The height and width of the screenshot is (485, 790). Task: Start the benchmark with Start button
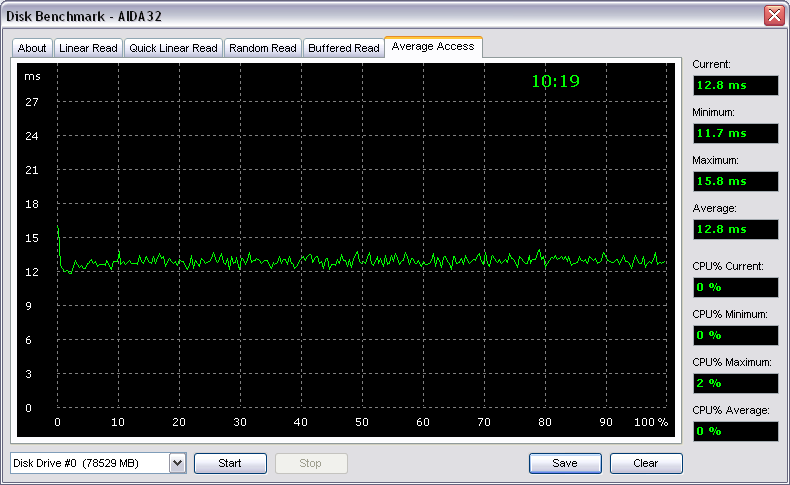click(x=230, y=463)
